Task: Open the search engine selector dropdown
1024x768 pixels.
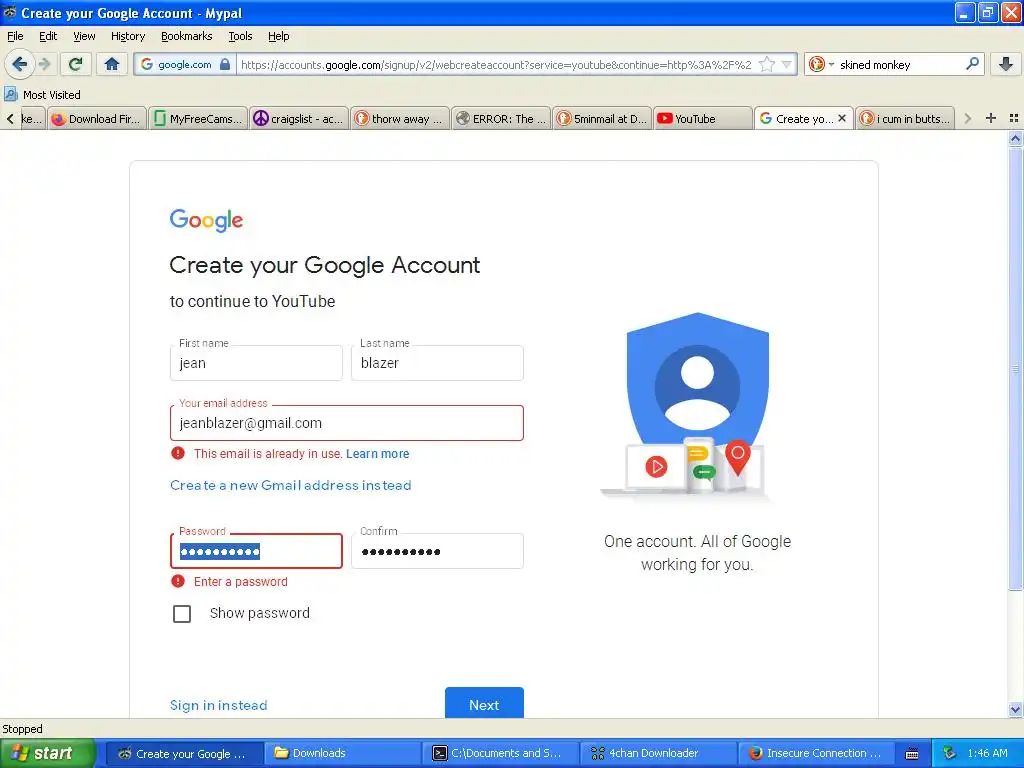Action: click(x=821, y=64)
